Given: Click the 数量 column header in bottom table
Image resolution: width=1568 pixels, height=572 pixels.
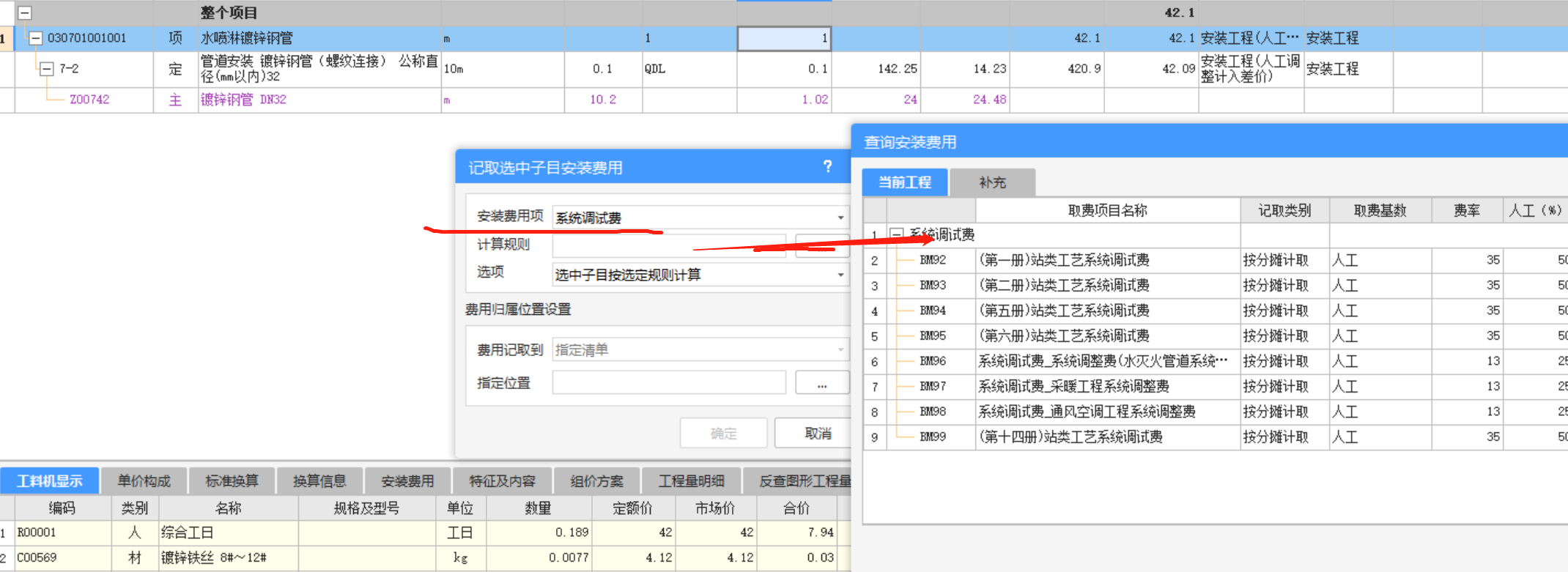Looking at the screenshot, I should tap(538, 508).
